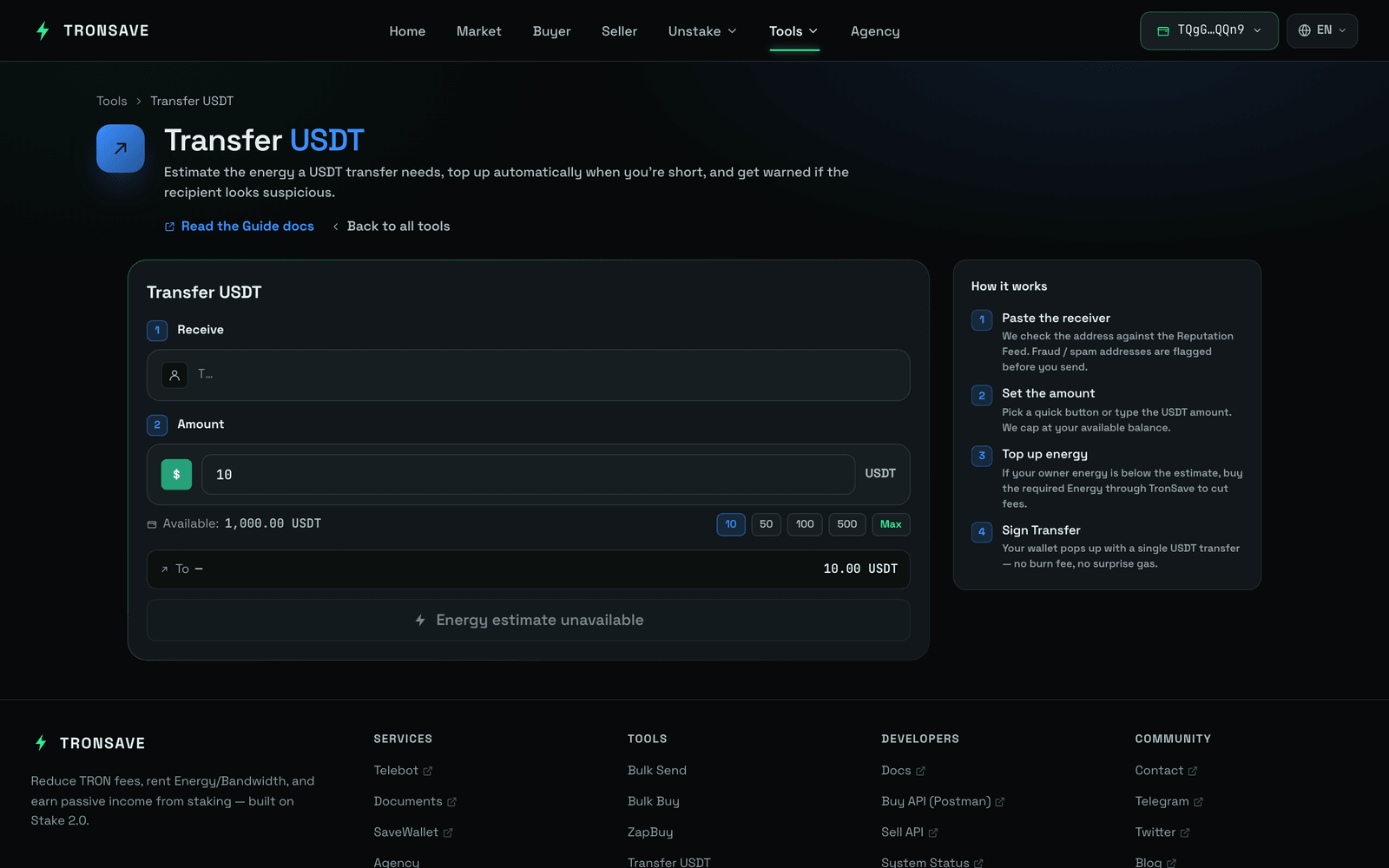The image size is (1389, 868).
Task: Select the 10 USDT quick amount
Action: [x=731, y=524]
